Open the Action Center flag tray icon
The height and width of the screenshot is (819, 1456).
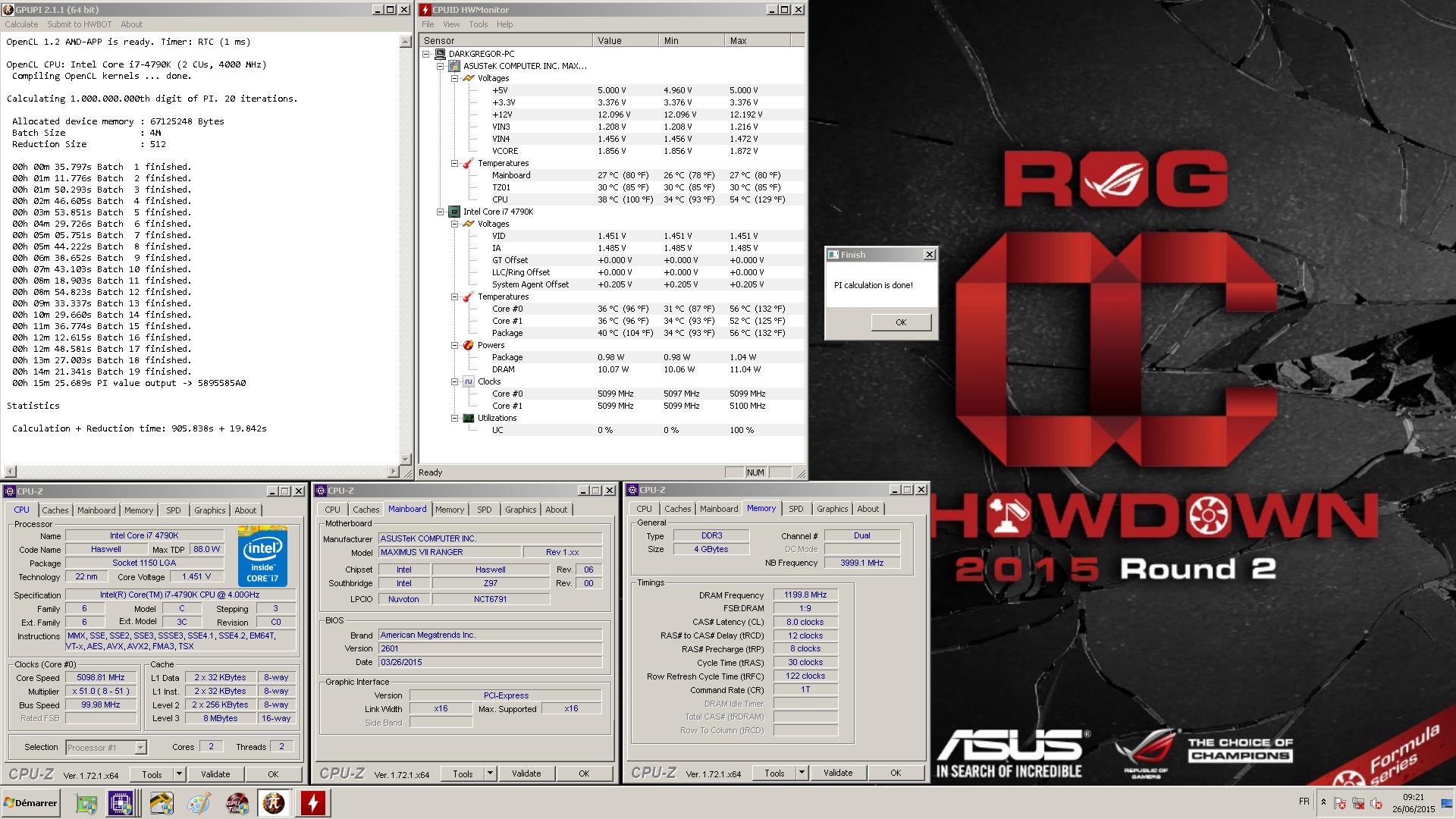tap(1340, 803)
